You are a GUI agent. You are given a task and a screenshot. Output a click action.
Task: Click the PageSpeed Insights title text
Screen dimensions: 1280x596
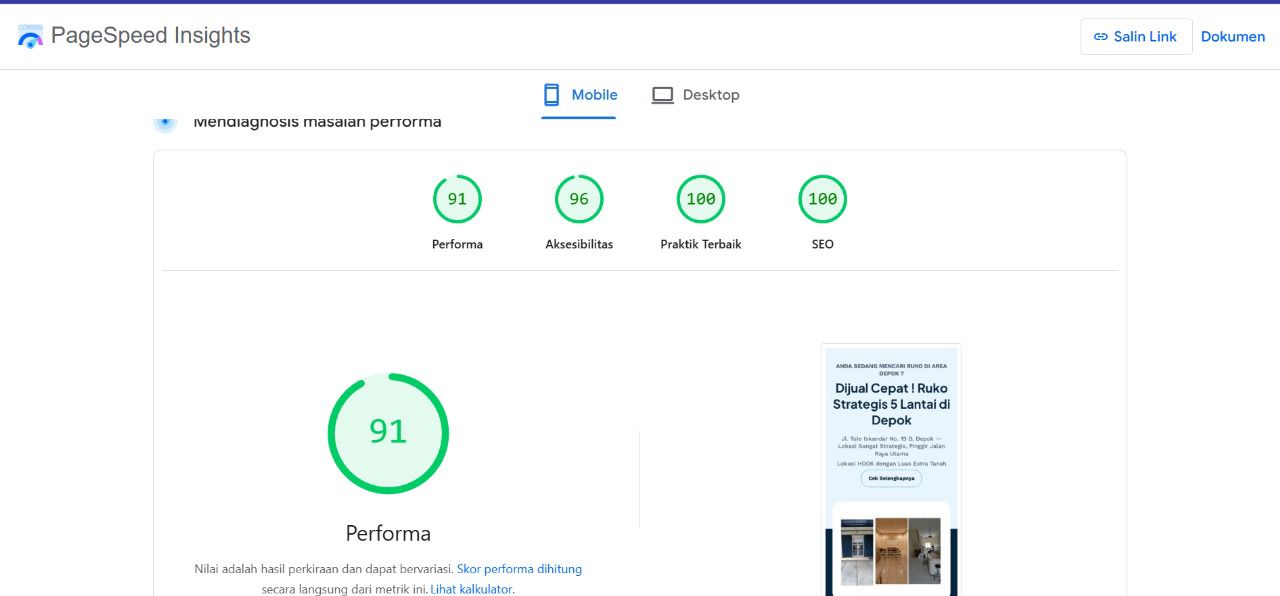[151, 36]
